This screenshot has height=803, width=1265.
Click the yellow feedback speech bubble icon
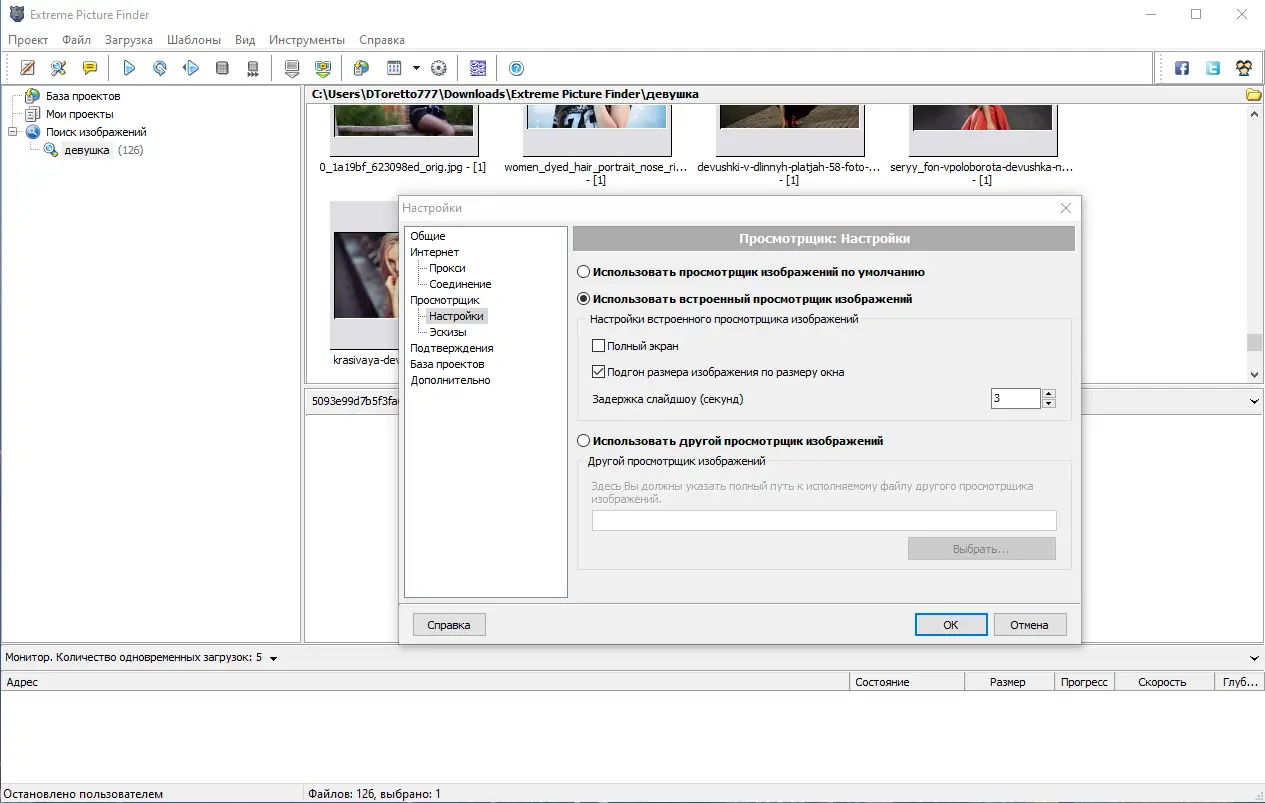pos(91,67)
